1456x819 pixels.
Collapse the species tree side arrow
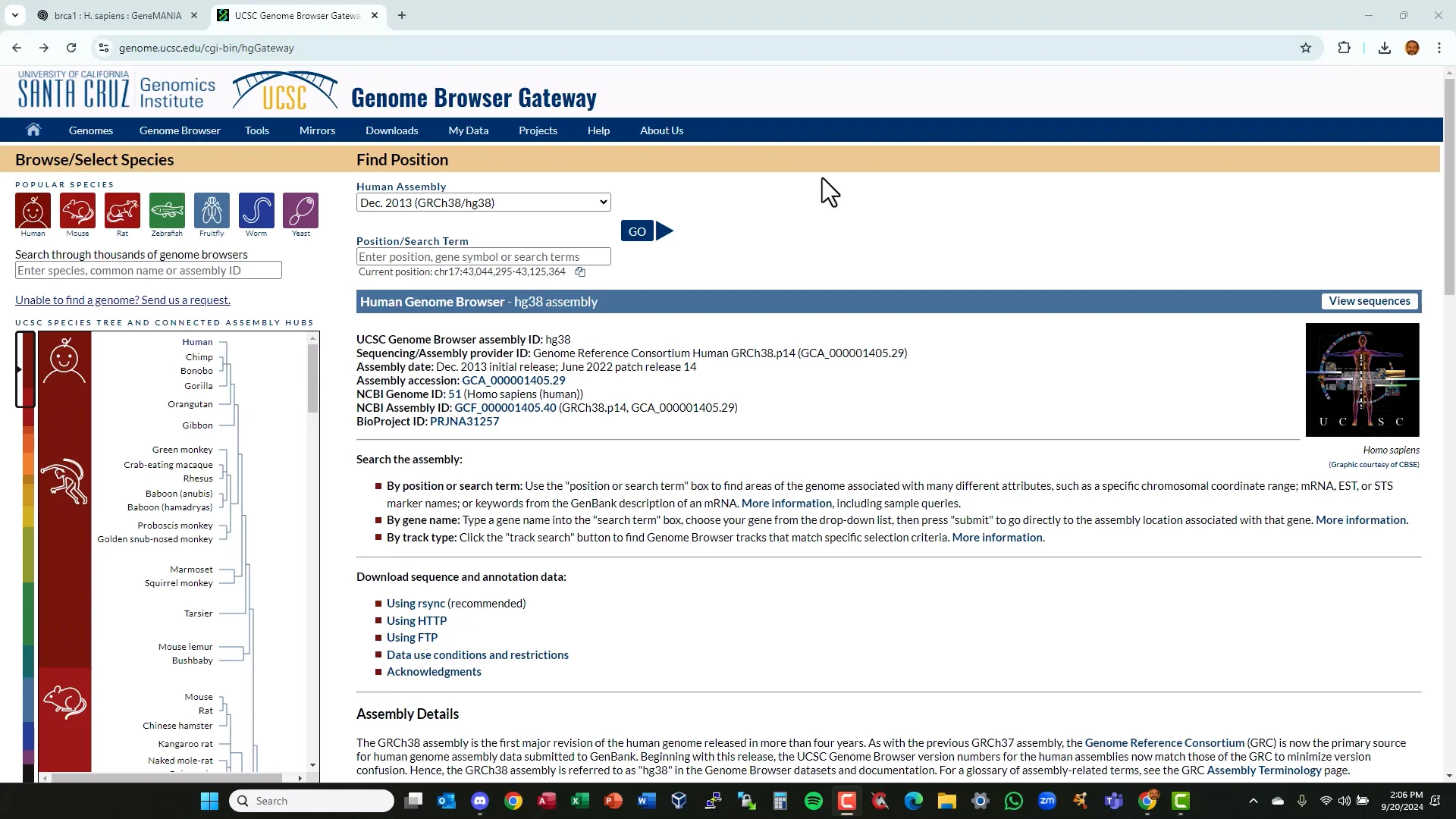[19, 369]
